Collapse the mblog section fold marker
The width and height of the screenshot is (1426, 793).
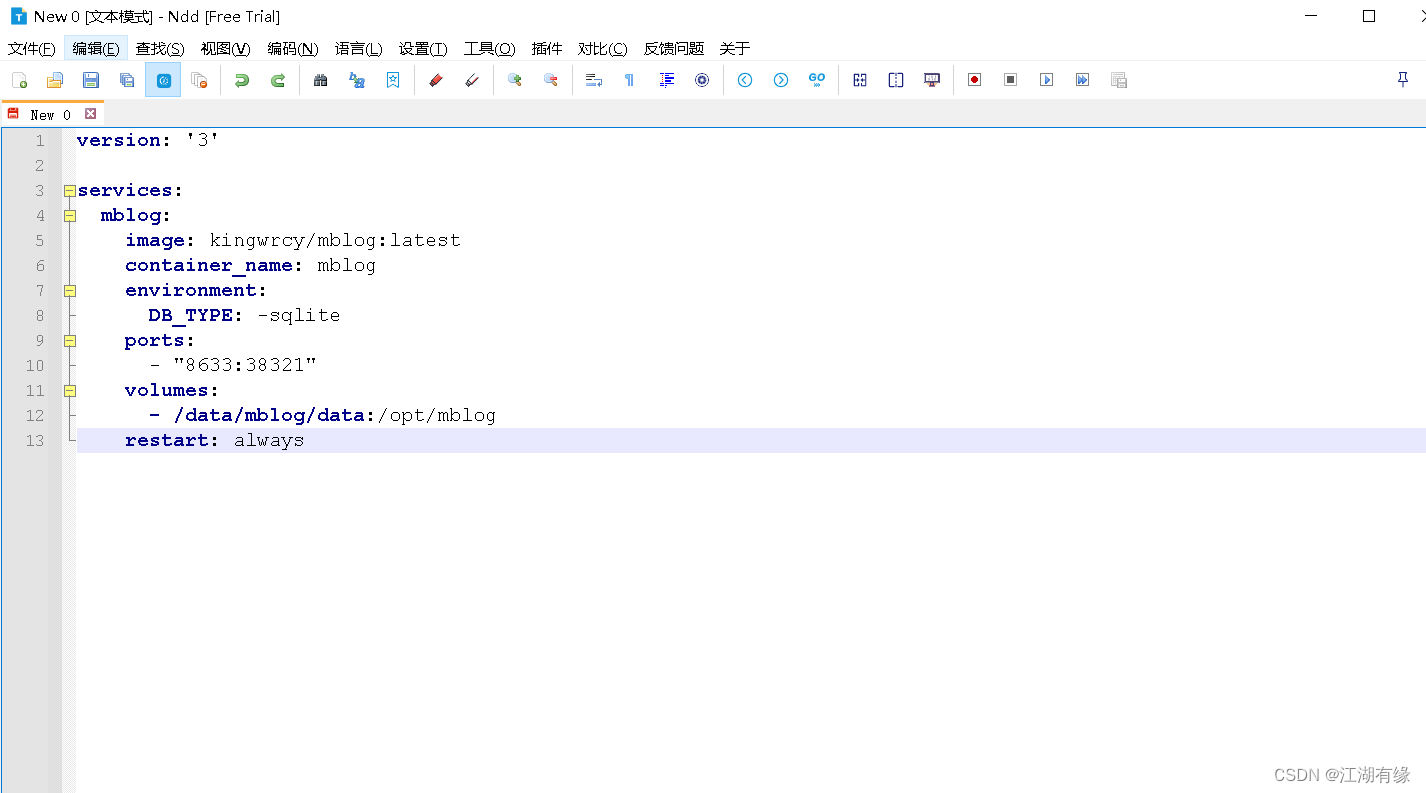click(x=68, y=215)
